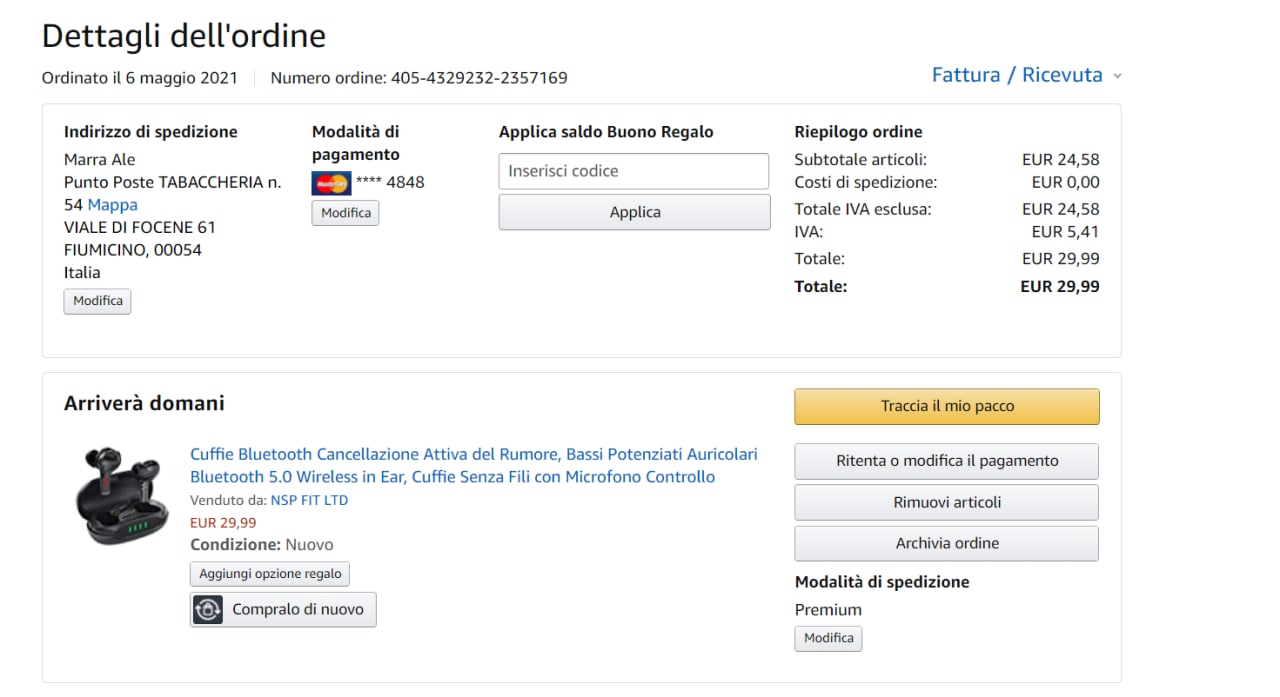This screenshot has height=697, width=1280.
Task: Click the Mappa link in shipping address
Action: (x=113, y=205)
